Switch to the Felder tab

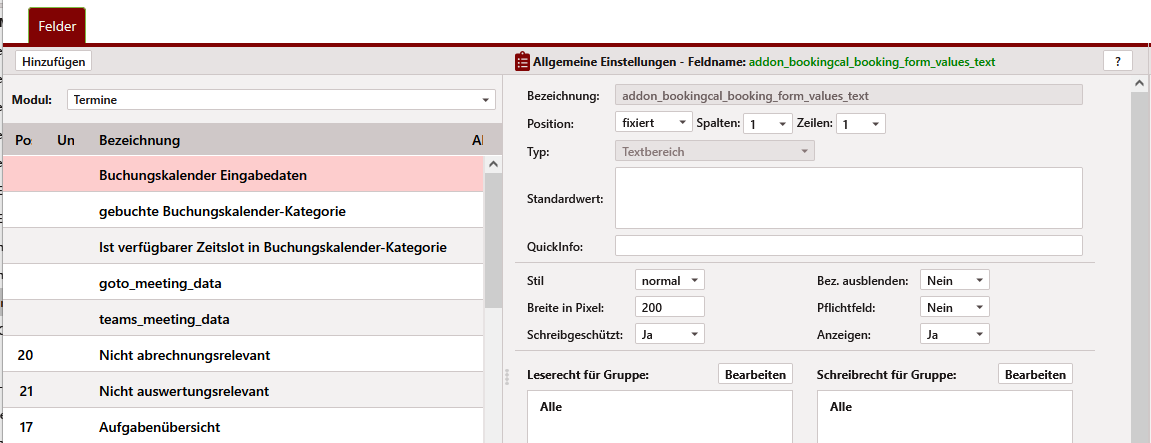pos(57,25)
